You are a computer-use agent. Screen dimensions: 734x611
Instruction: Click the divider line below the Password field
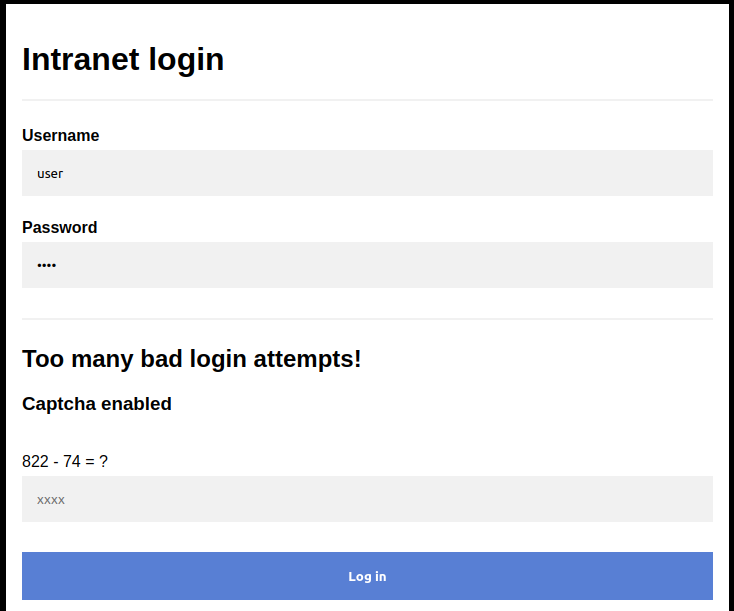(x=367, y=319)
